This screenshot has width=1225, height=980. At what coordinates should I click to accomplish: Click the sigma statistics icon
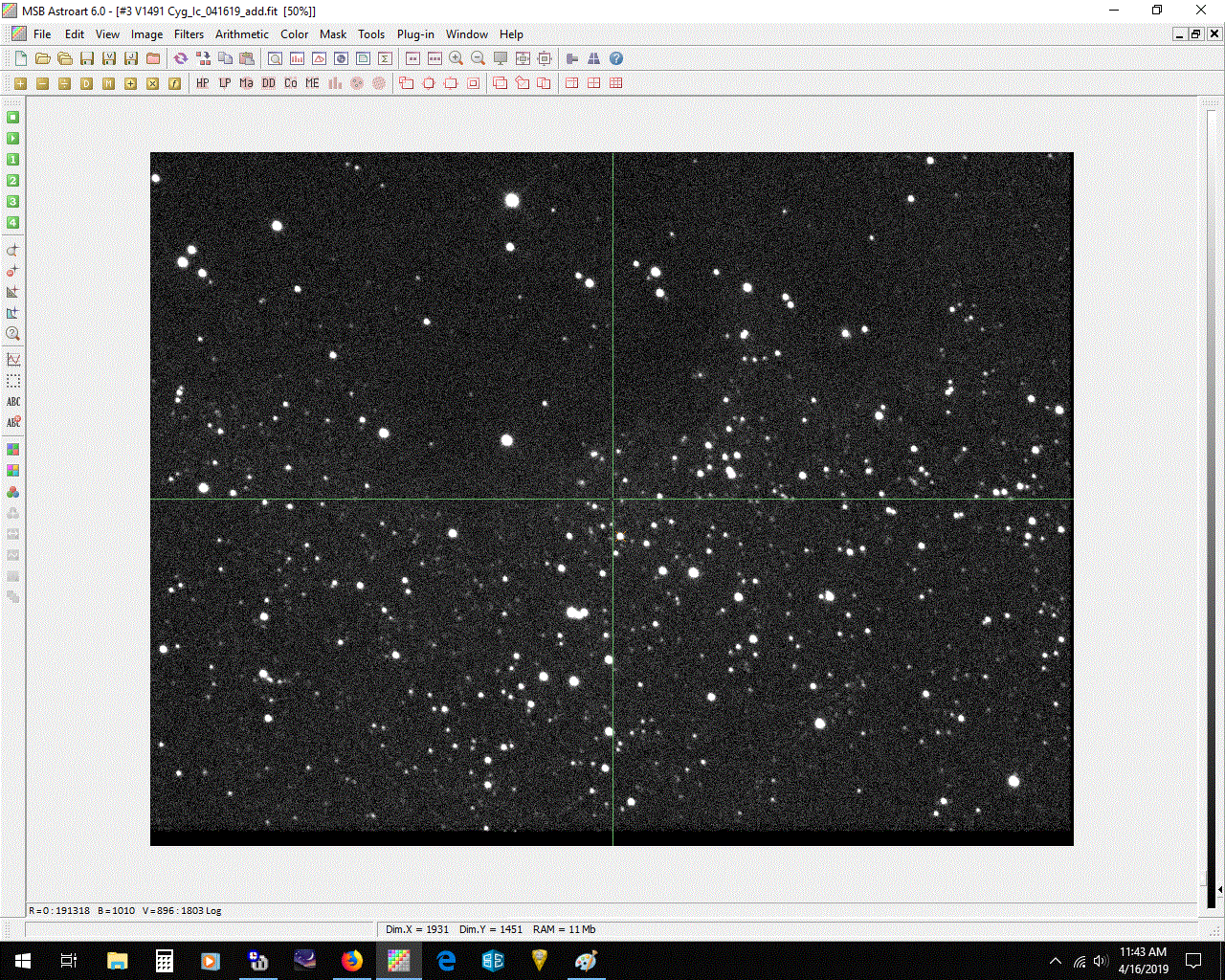tap(385, 58)
